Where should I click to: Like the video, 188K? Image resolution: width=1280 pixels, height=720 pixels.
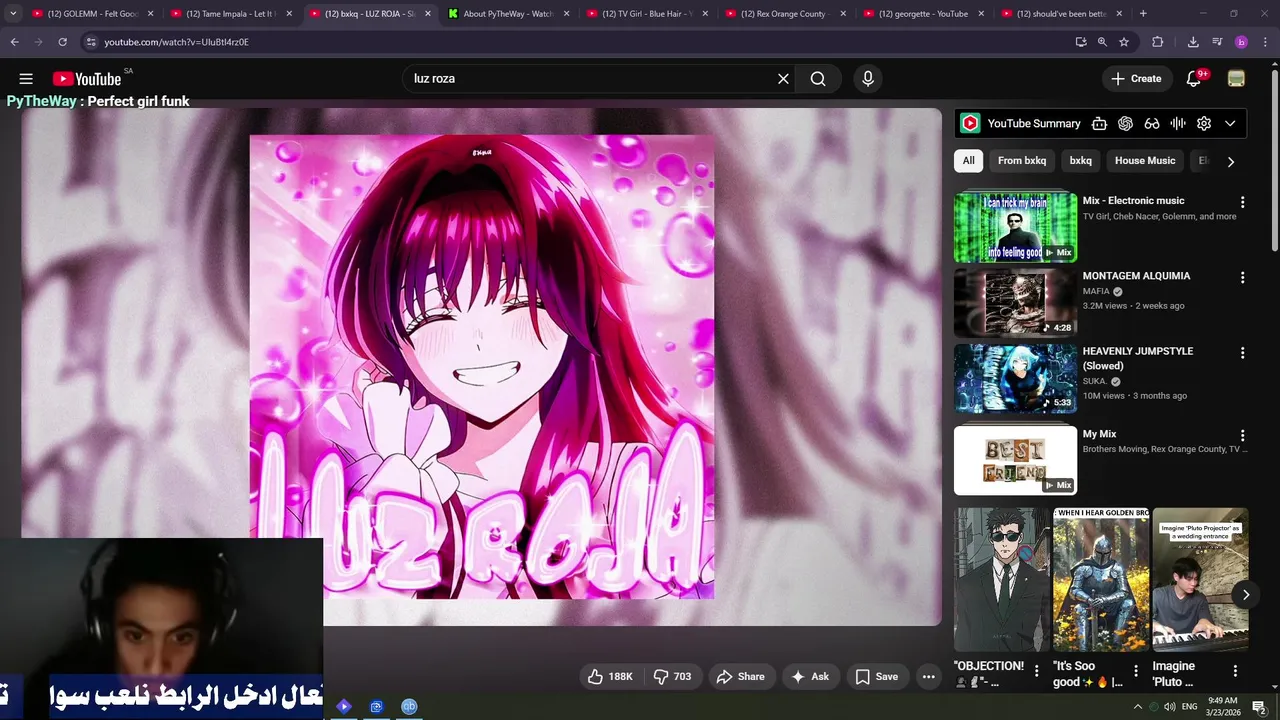610,677
